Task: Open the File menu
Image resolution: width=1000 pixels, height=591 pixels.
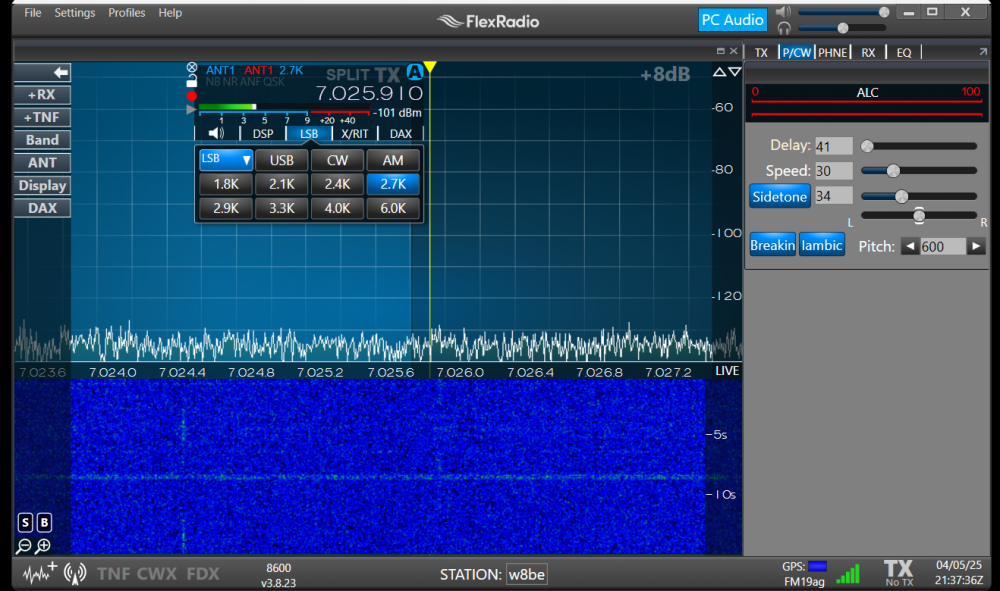Action: [x=33, y=13]
